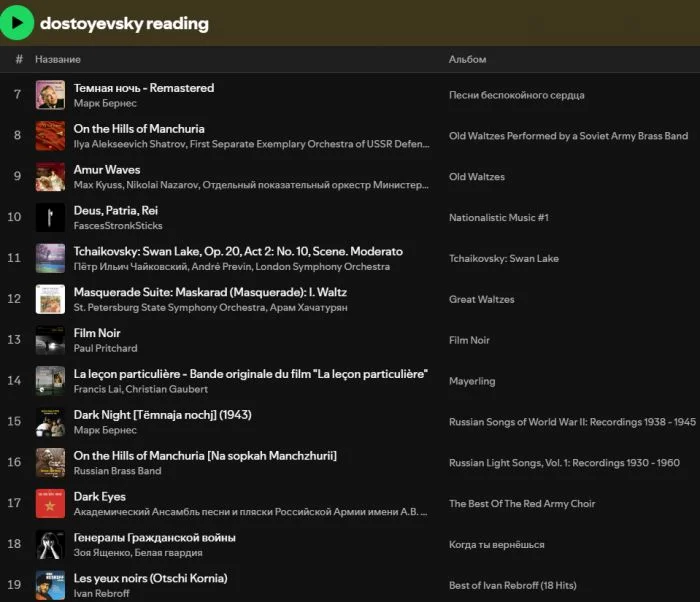Open "The Best Of The Red Army Choir" album

click(522, 504)
